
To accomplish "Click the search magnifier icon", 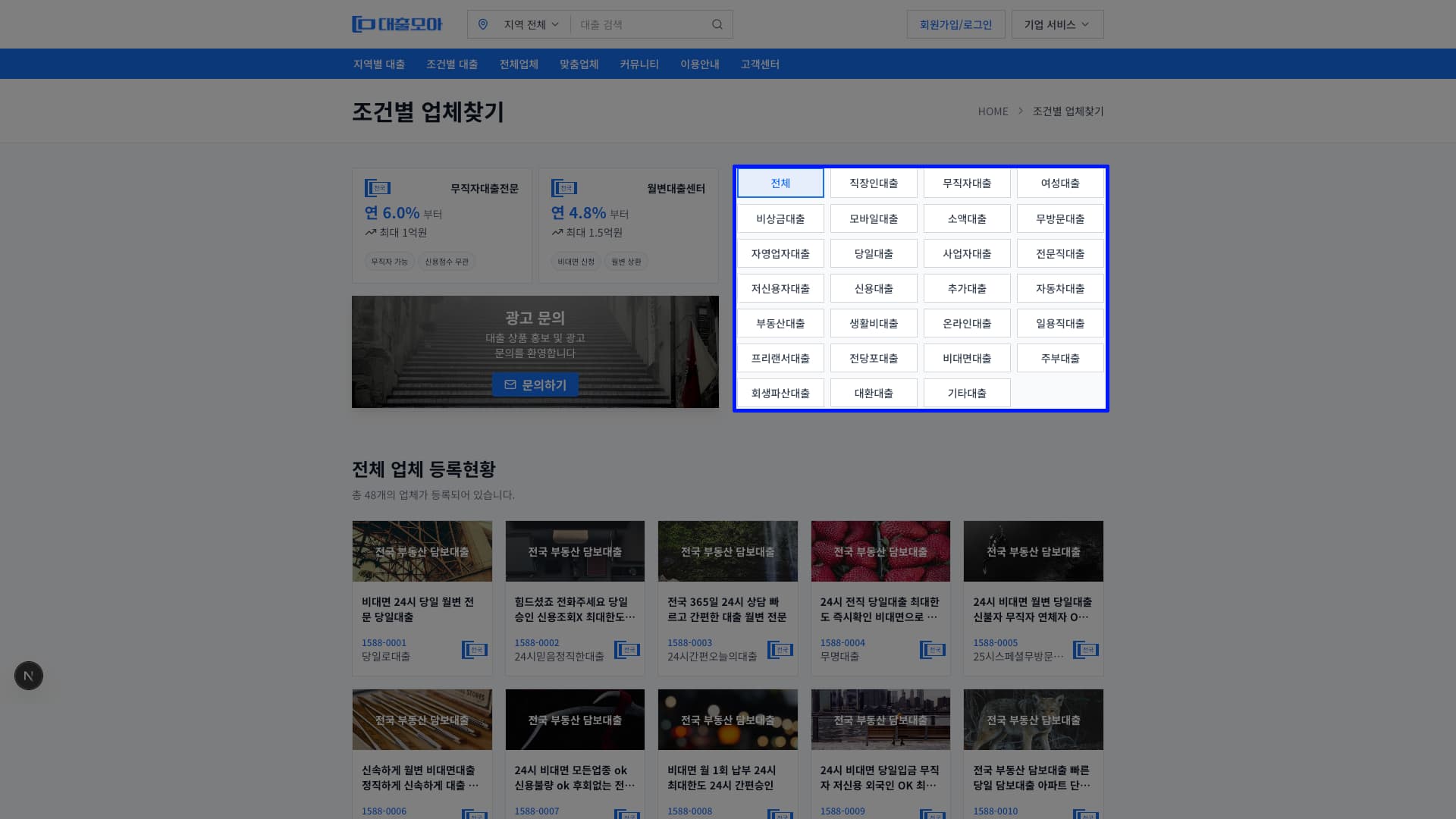I will 717,24.
